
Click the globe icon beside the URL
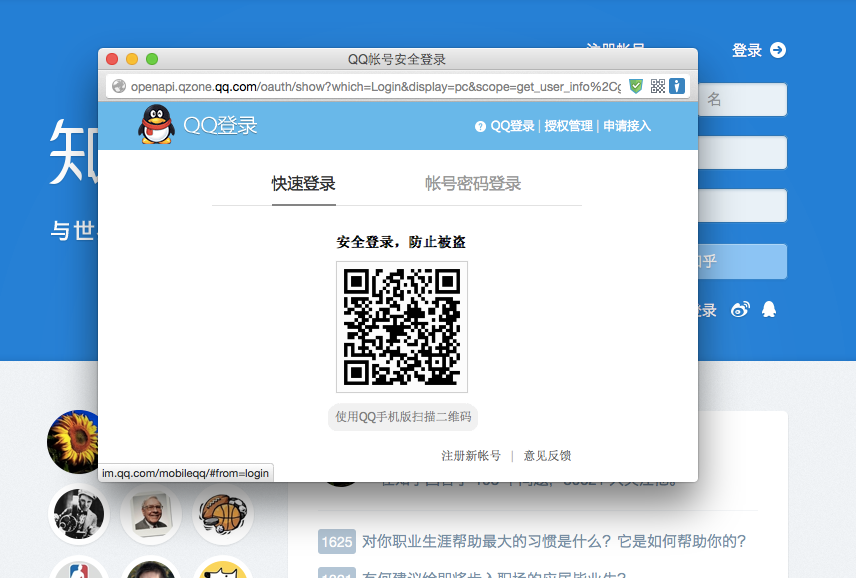[119, 86]
